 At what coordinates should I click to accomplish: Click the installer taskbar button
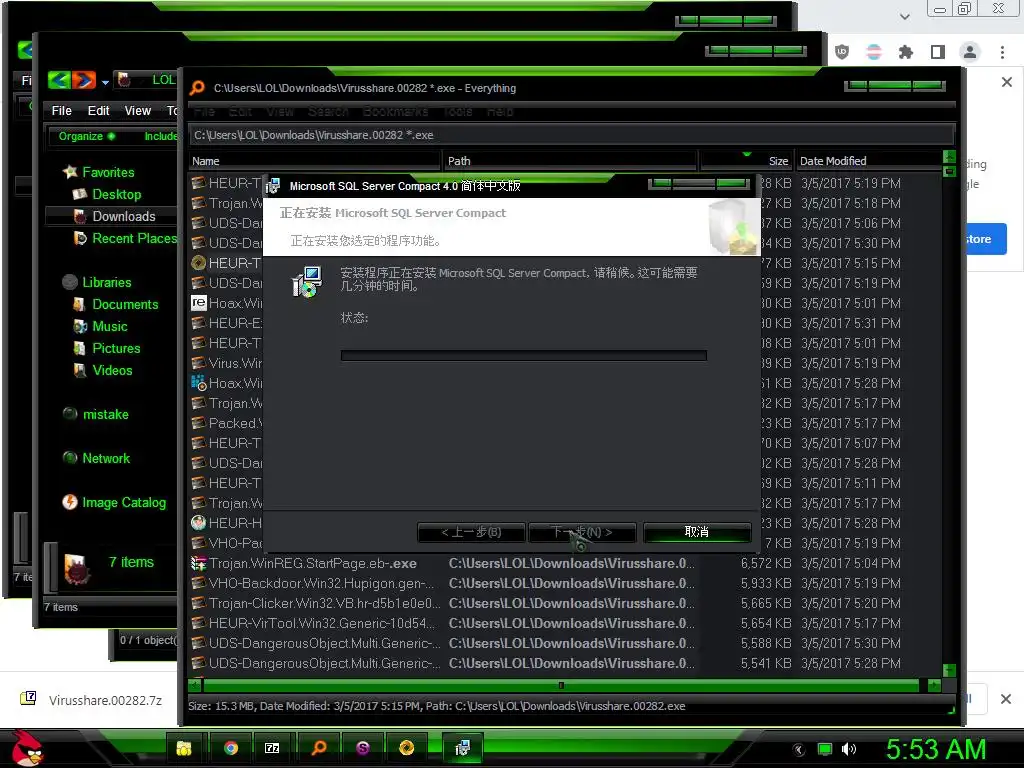tap(462, 748)
